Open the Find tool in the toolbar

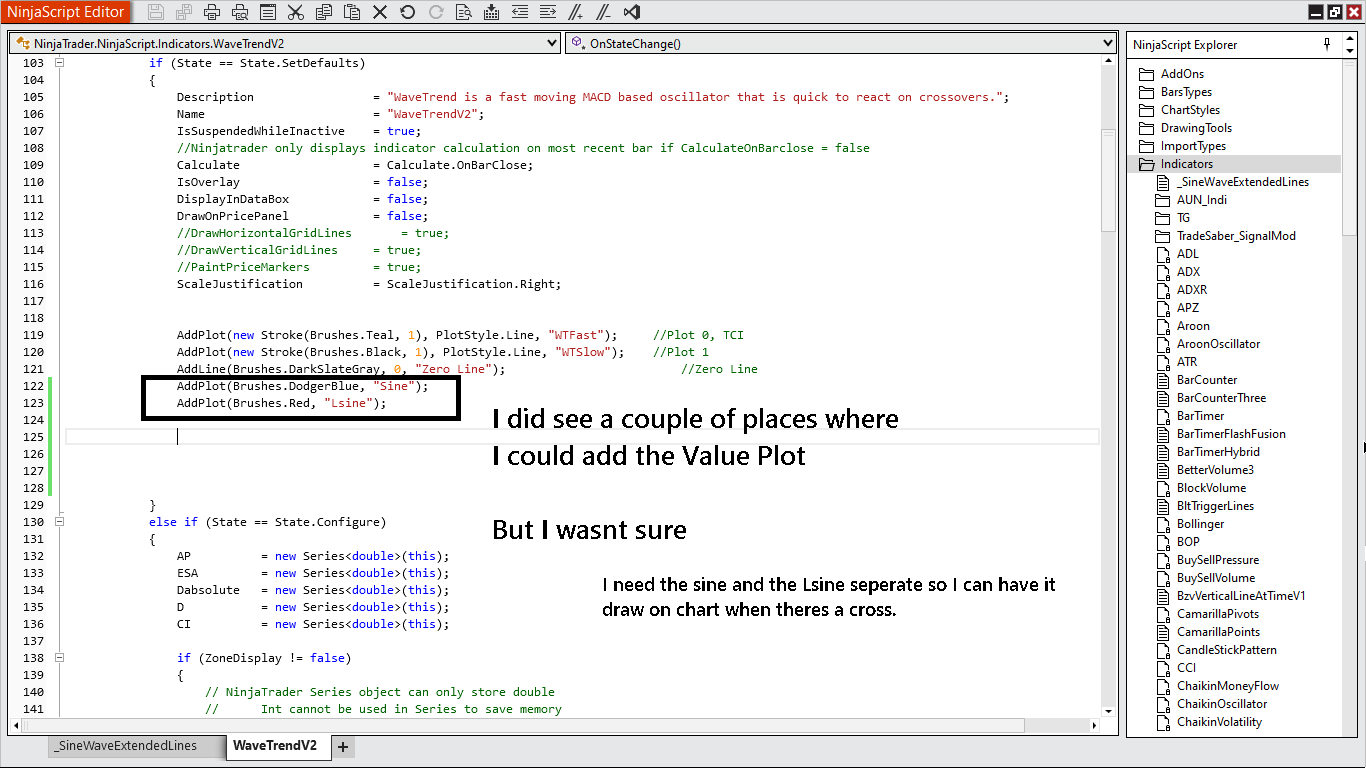pyautogui.click(x=464, y=12)
